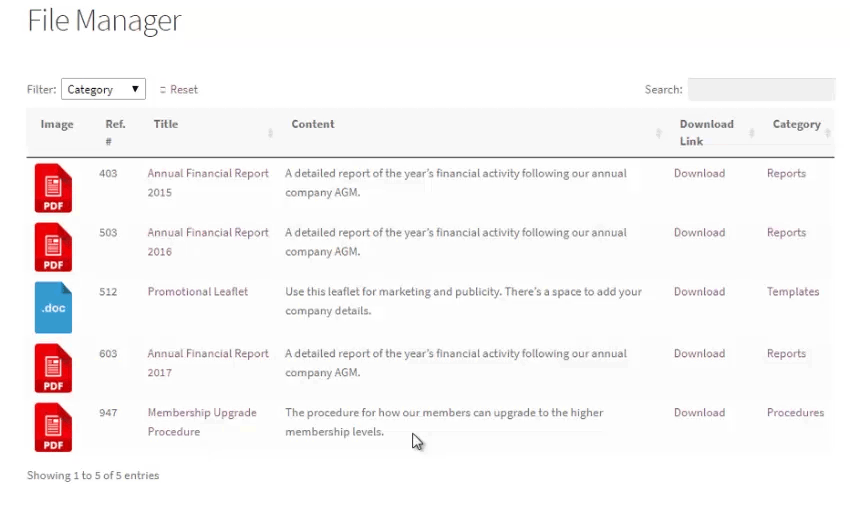Click the Reset filter icon
This screenshot has height=506, width=850.
point(163,90)
